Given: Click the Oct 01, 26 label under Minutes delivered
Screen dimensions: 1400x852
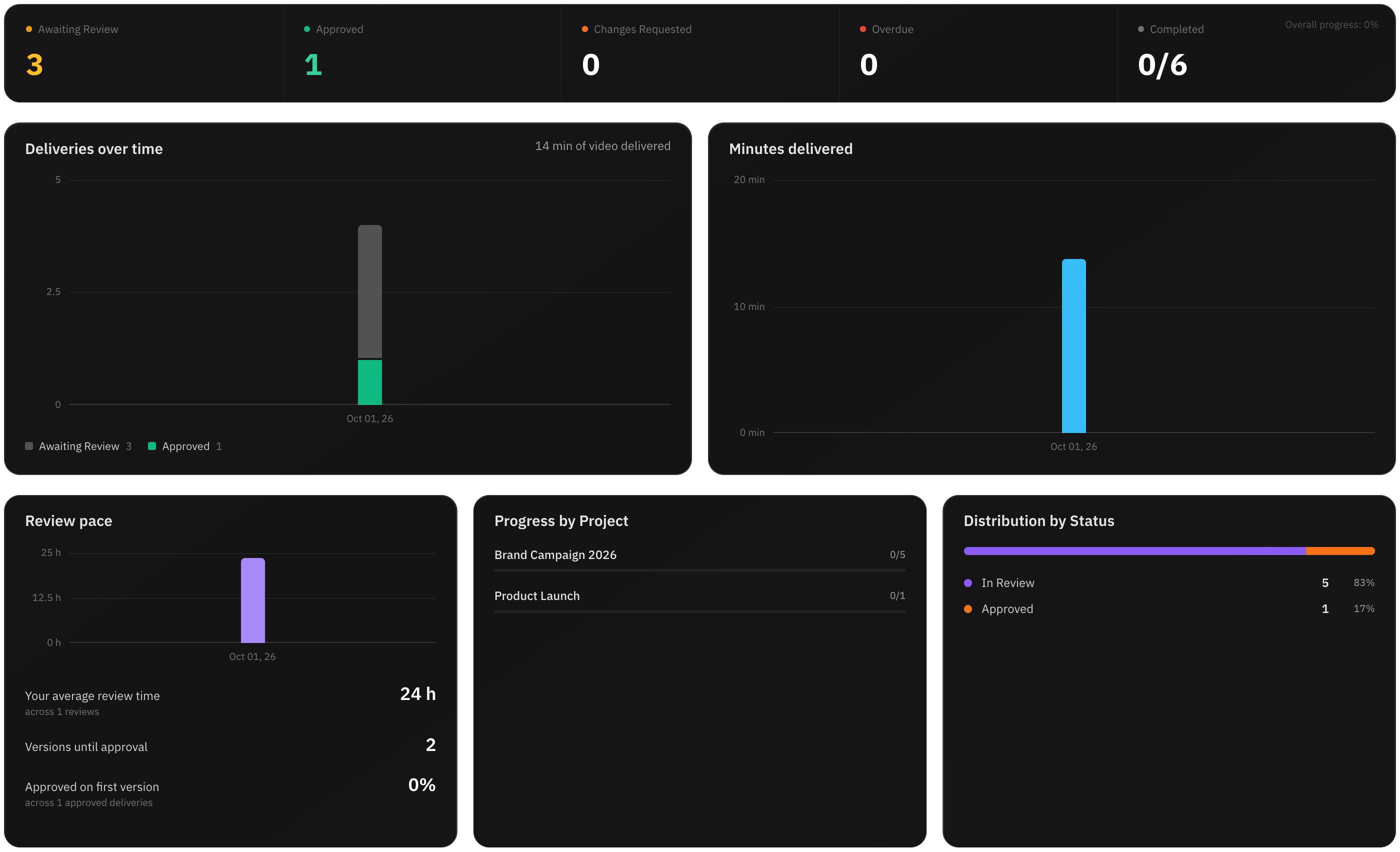Looking at the screenshot, I should coord(1074,447).
